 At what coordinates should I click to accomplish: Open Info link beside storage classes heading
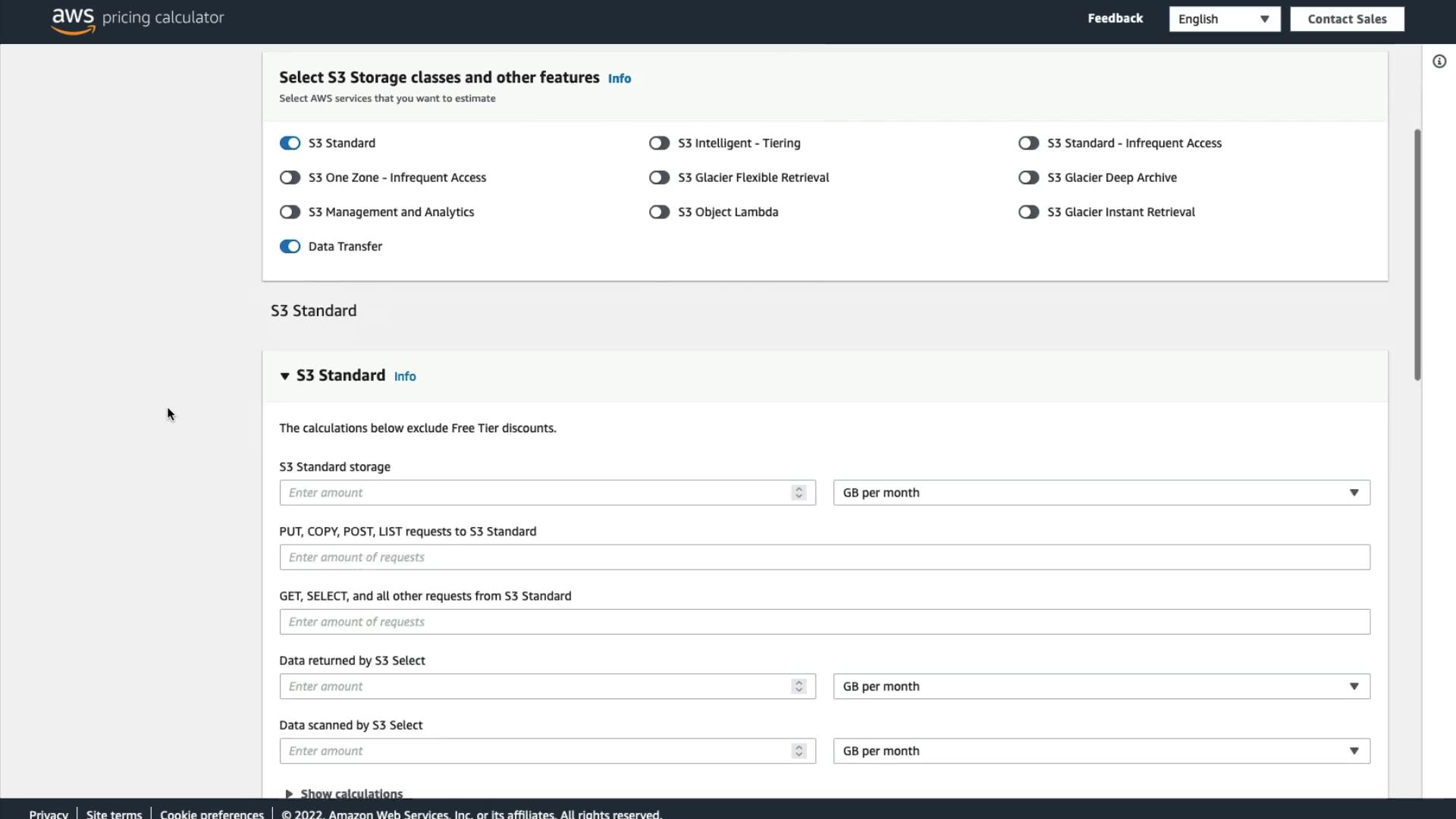(x=619, y=79)
